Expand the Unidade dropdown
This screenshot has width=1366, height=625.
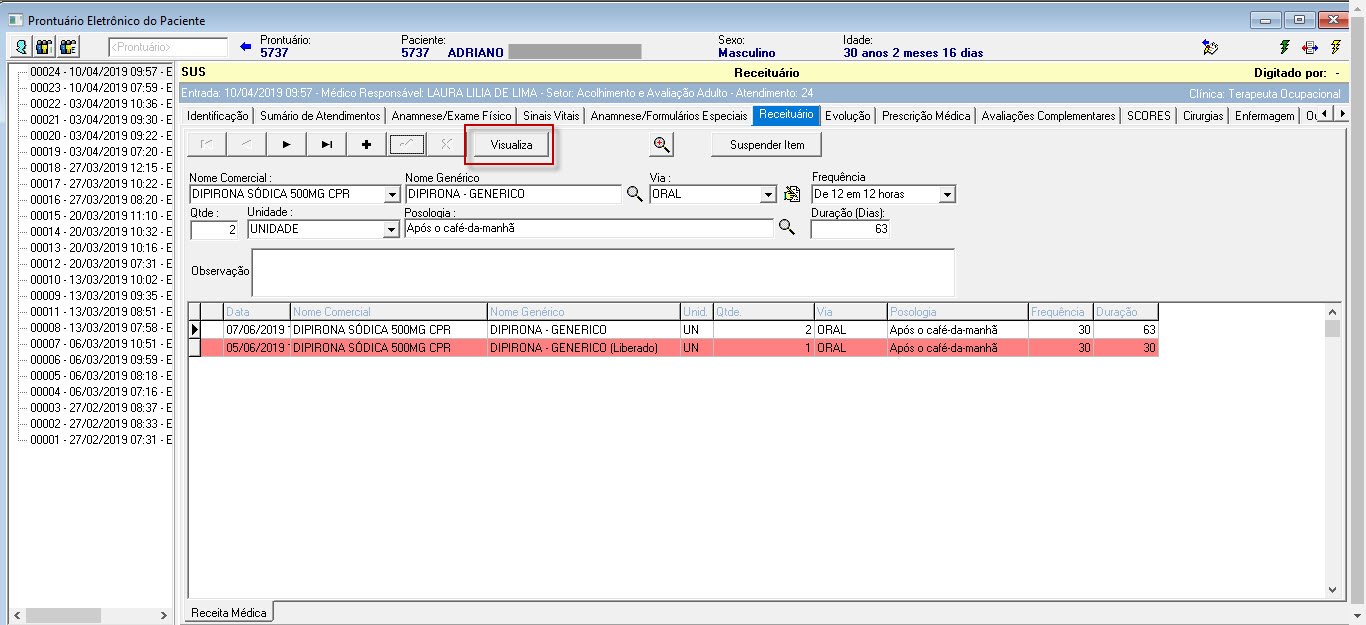[391, 229]
